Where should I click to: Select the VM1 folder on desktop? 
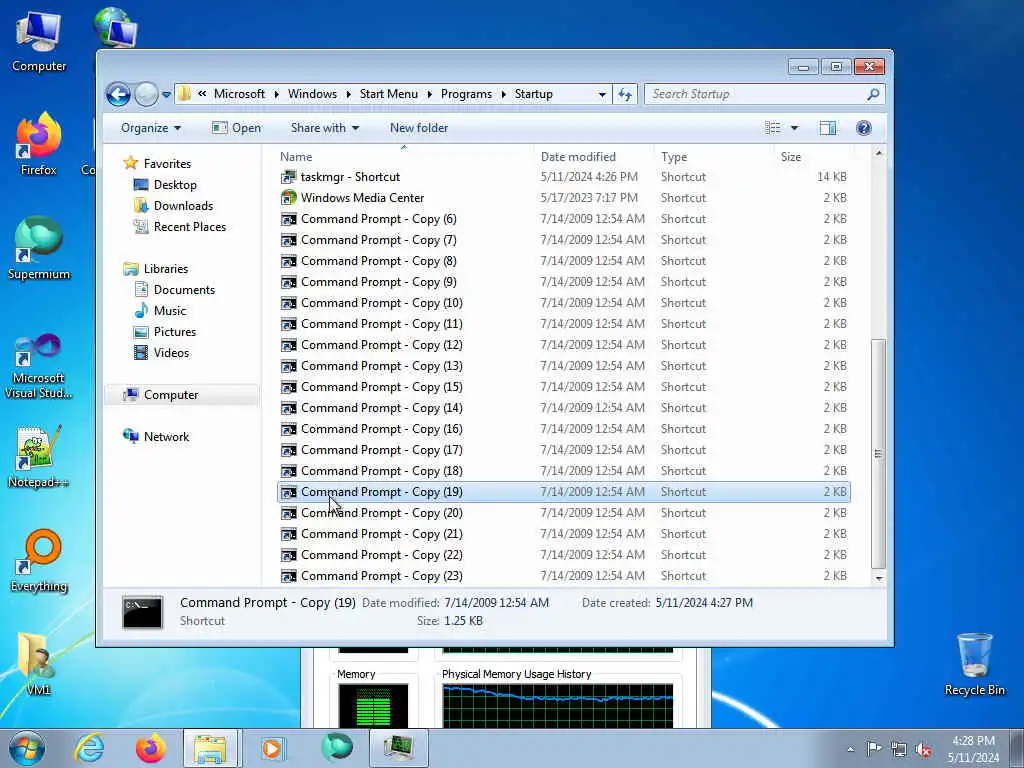click(x=37, y=663)
